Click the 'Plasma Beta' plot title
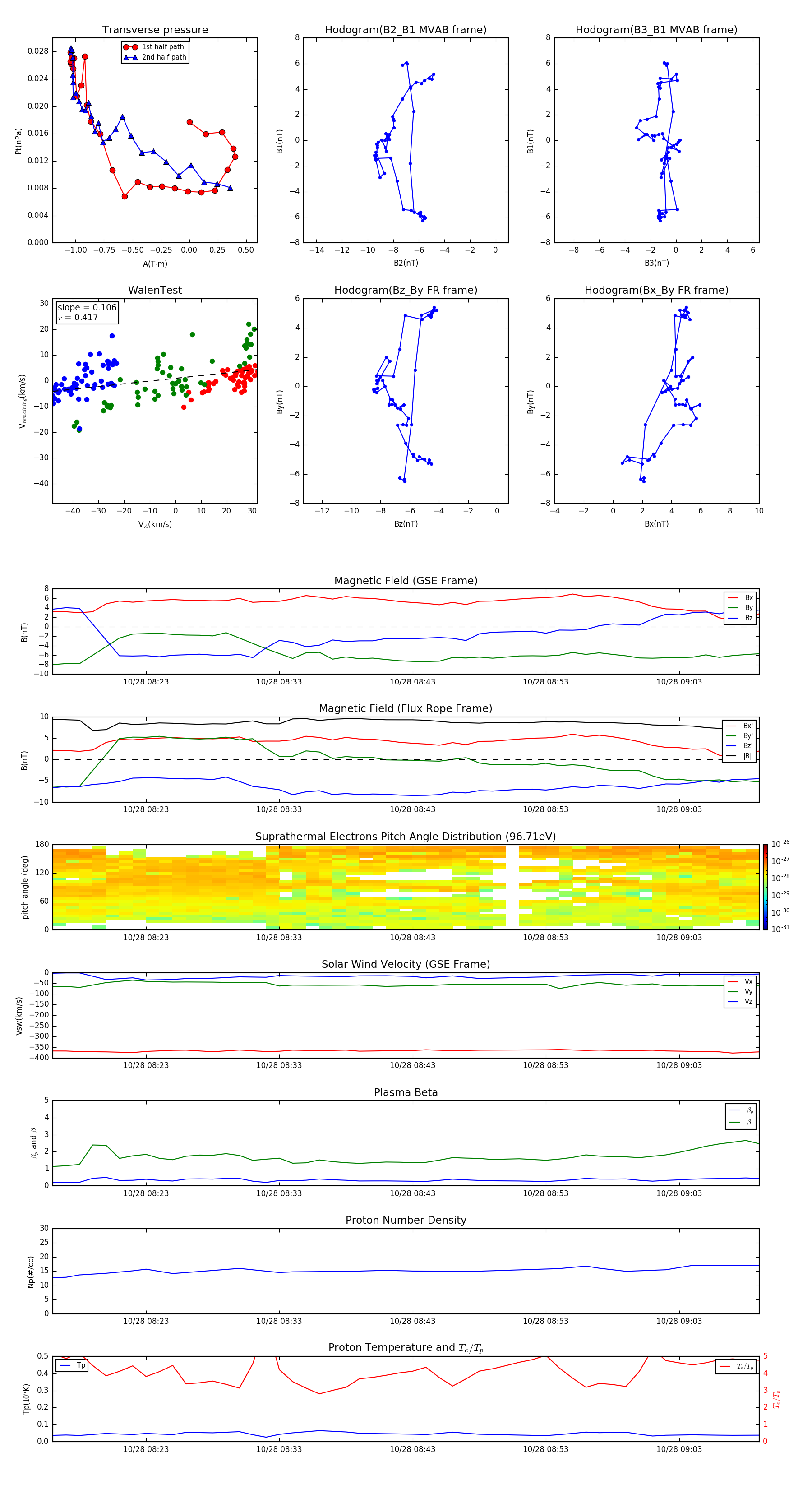812x1489 pixels. [406, 1092]
